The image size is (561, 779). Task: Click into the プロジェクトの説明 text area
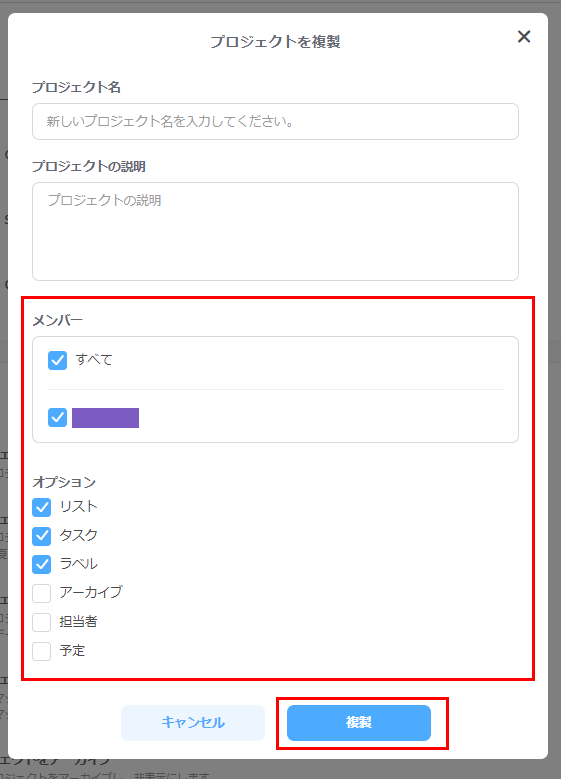point(275,232)
